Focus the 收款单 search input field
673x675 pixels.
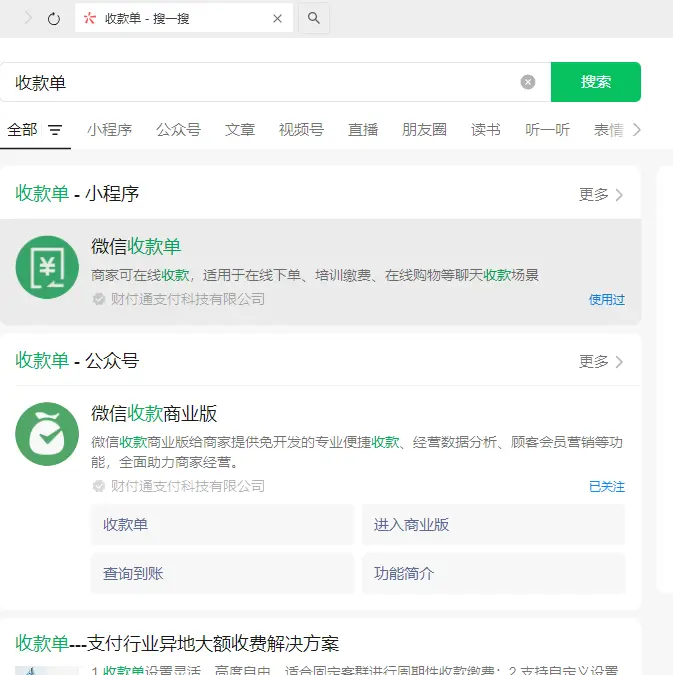point(260,82)
